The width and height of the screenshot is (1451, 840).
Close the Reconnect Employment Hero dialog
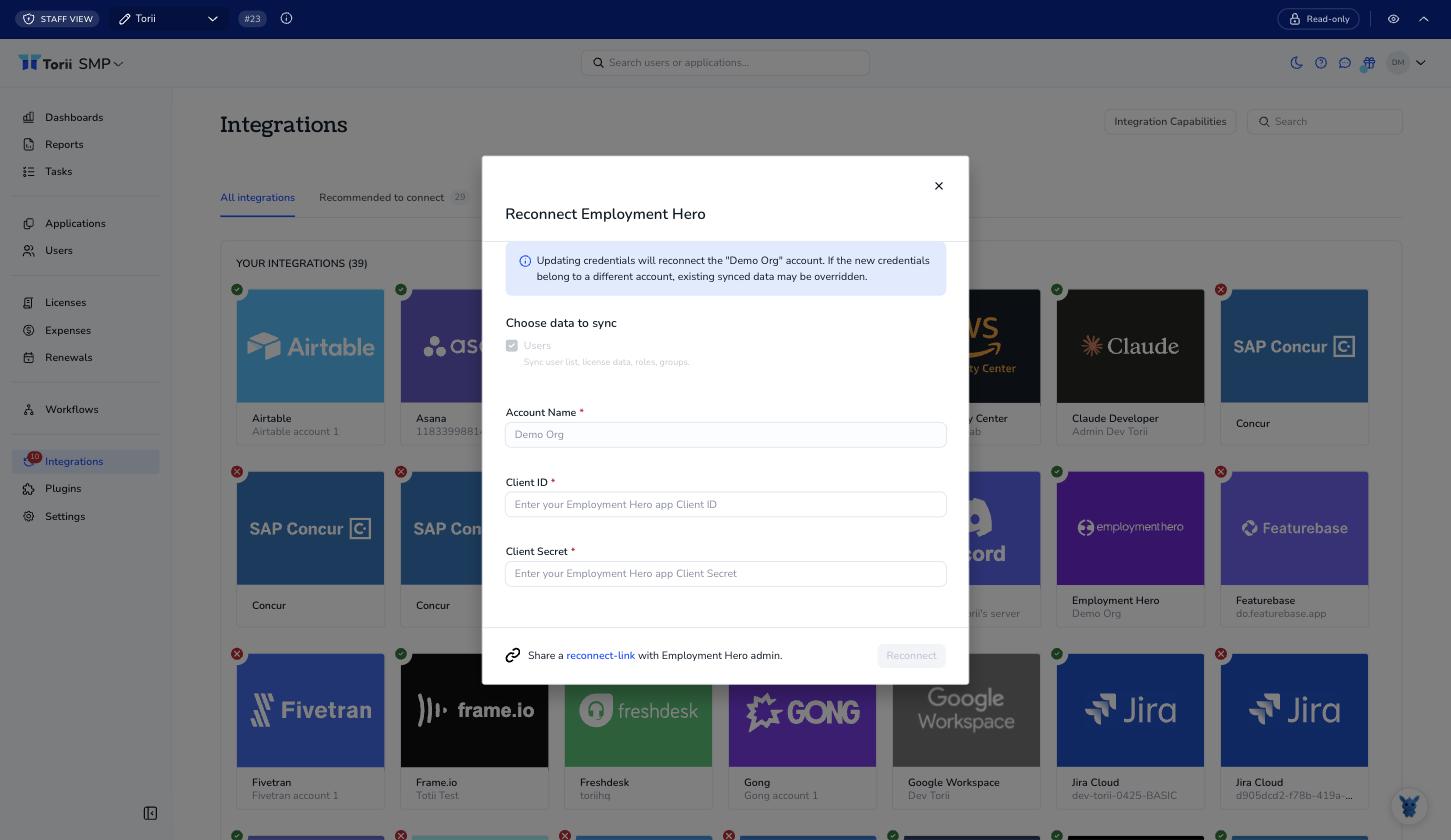(938, 186)
